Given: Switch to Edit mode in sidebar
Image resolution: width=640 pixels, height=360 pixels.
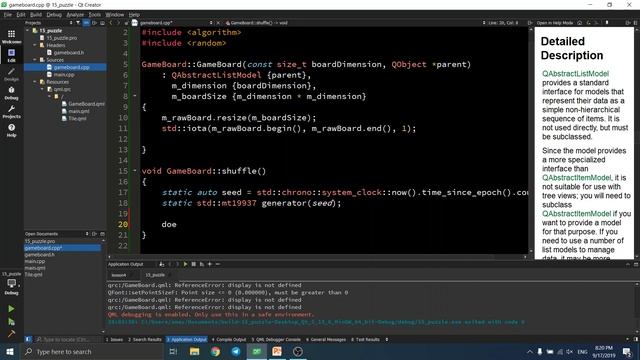Looking at the screenshot, I should click(x=11, y=55).
